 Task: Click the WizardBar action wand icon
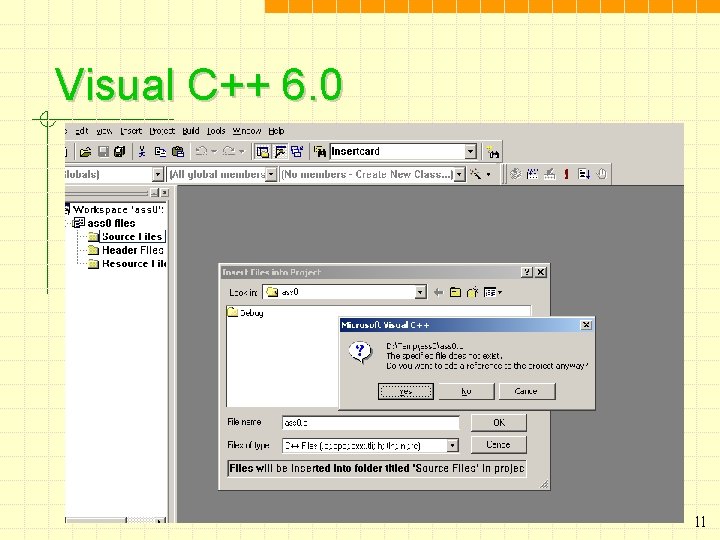tap(476, 174)
